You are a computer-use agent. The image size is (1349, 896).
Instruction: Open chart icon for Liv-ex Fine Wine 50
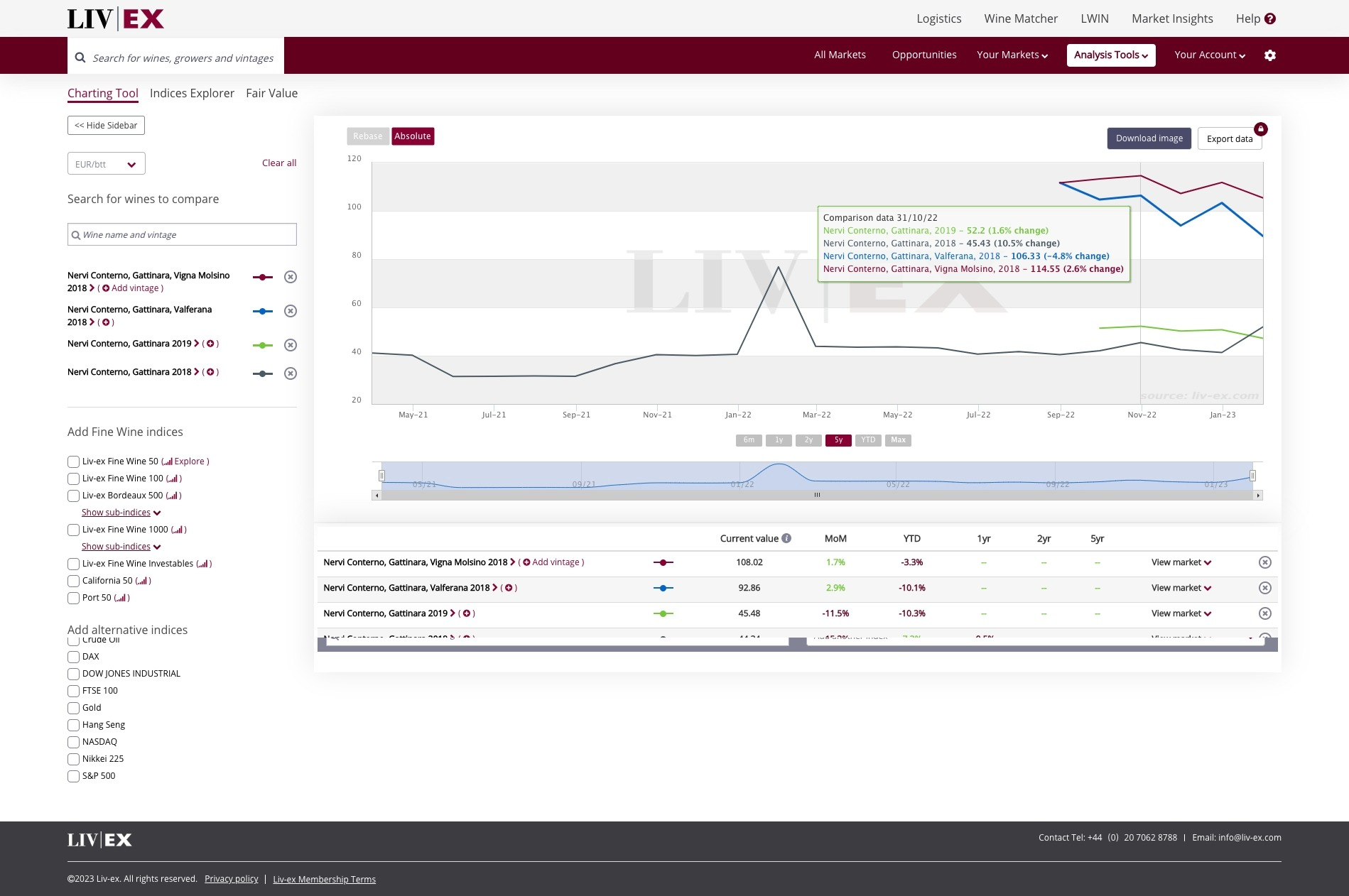click(x=168, y=461)
